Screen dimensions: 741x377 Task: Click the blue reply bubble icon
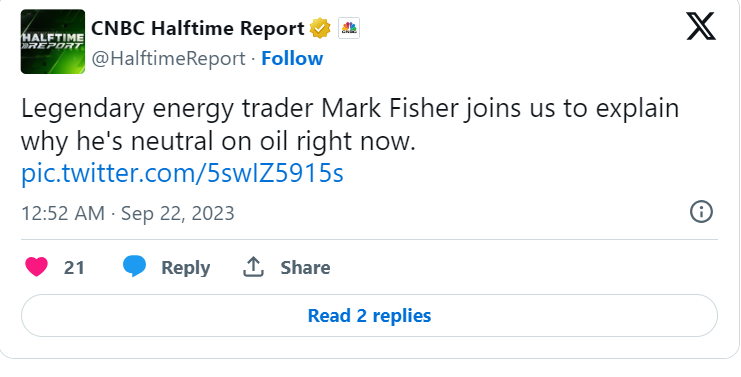click(x=135, y=266)
